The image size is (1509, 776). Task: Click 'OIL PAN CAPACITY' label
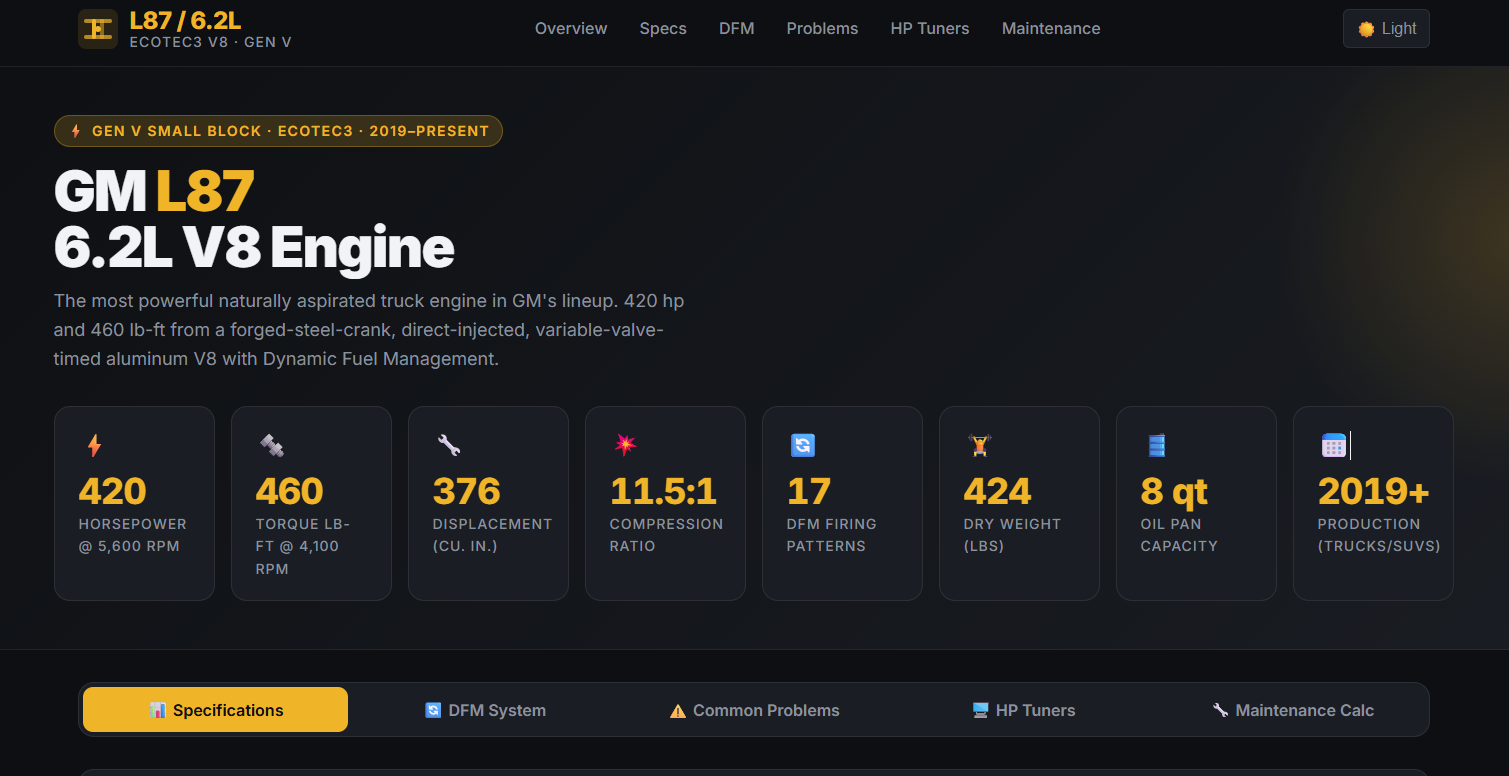click(x=1179, y=535)
